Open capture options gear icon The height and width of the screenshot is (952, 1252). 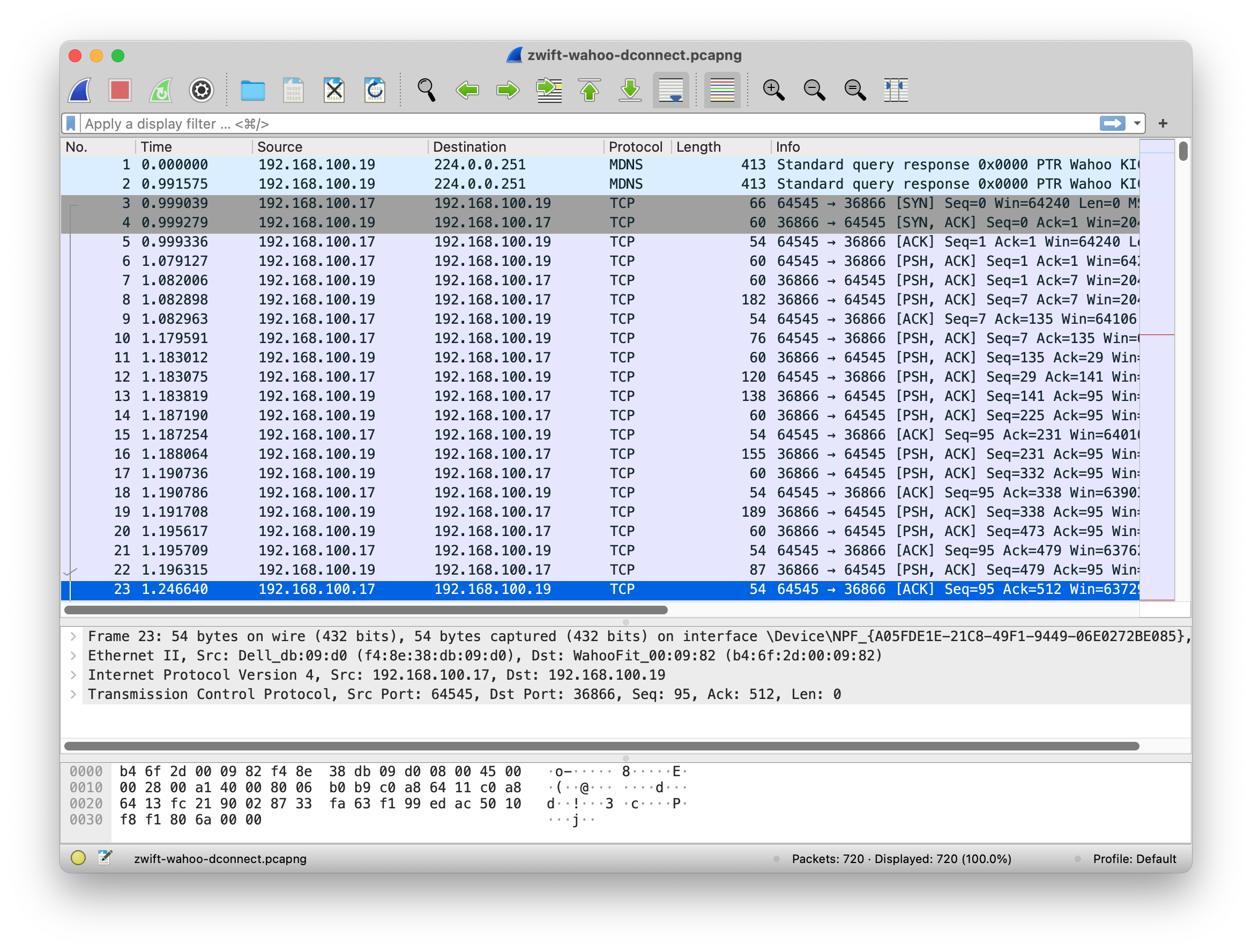point(201,90)
